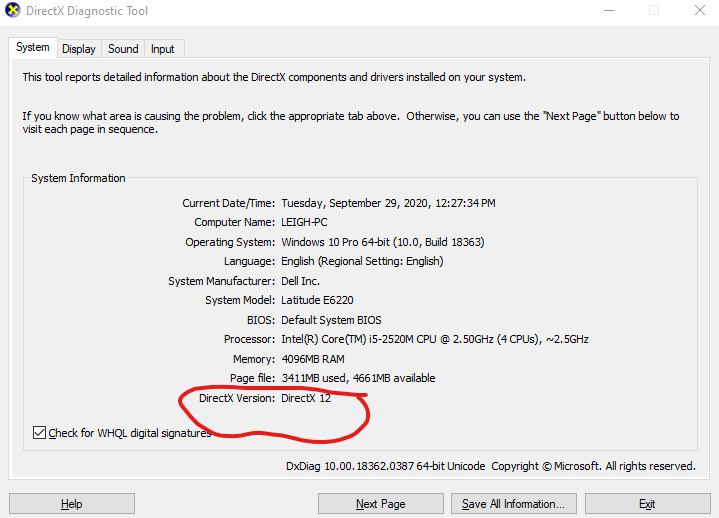Click the Help button

click(x=71, y=504)
